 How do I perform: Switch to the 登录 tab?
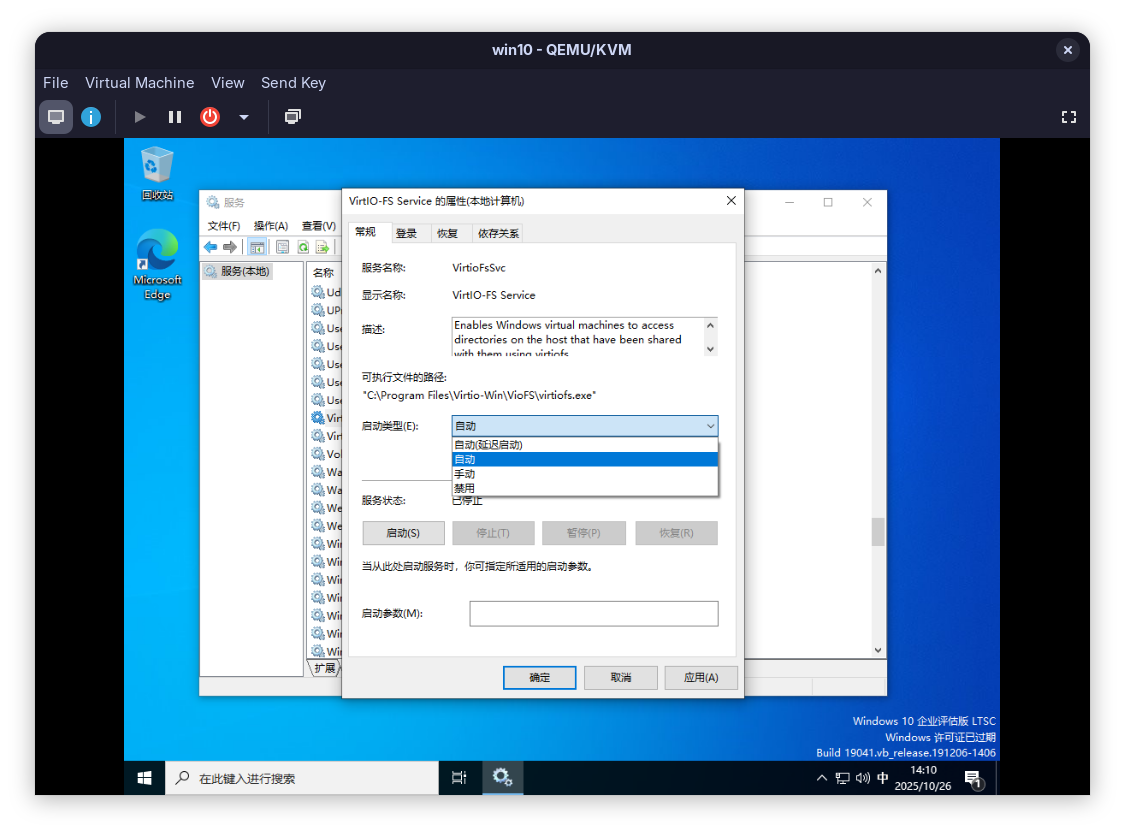pyautogui.click(x=406, y=233)
